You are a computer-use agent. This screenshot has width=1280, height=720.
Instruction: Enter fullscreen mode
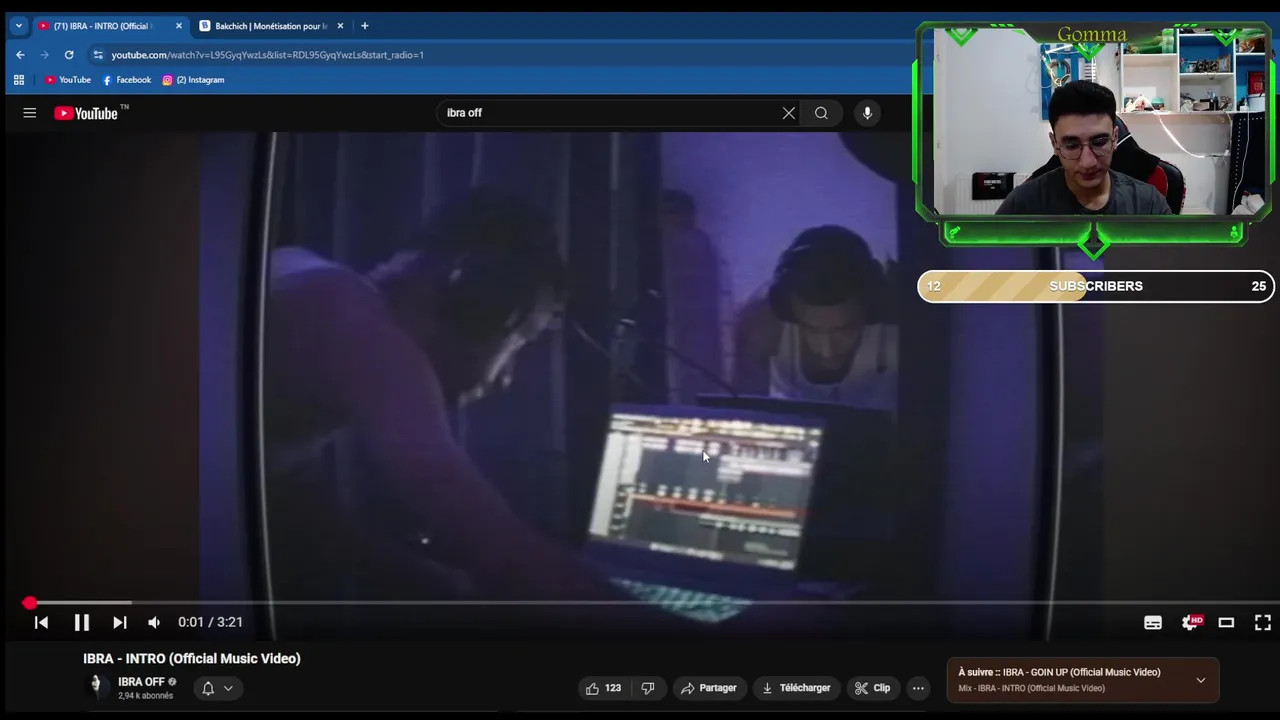point(1263,622)
